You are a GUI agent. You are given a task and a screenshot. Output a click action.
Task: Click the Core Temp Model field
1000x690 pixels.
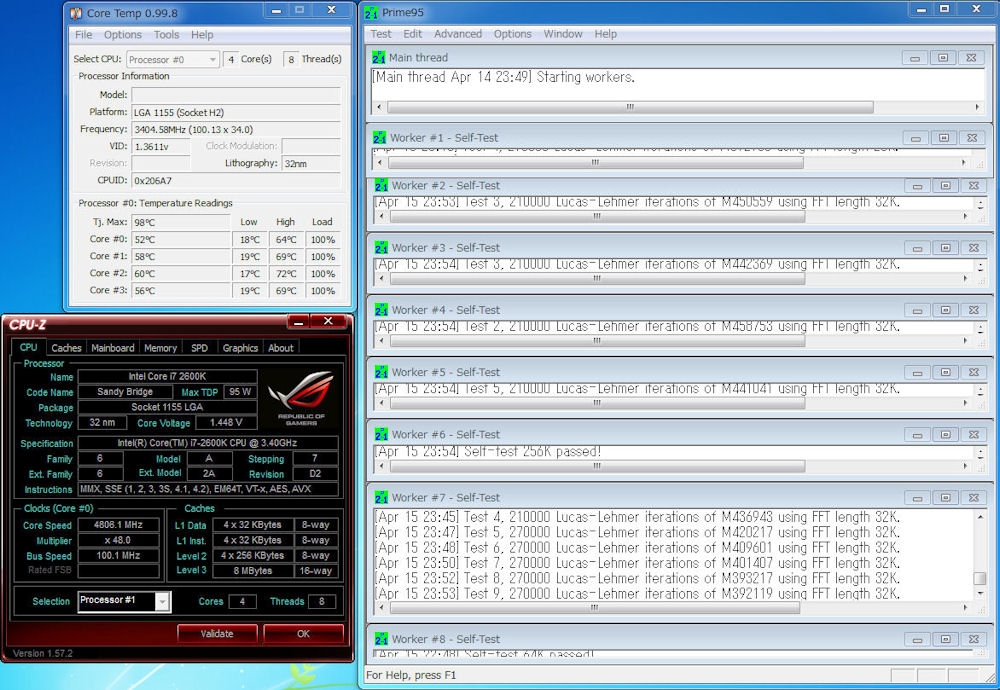tap(236, 95)
